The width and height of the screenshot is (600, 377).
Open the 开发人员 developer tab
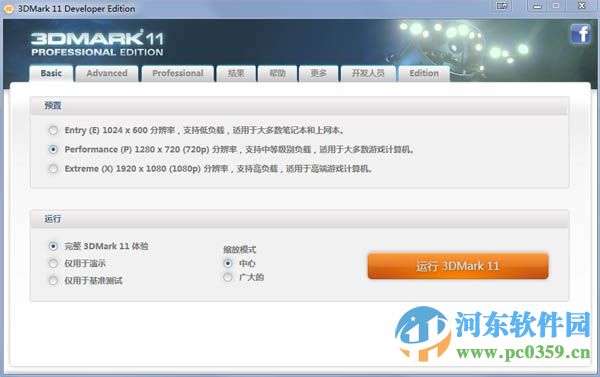368,73
